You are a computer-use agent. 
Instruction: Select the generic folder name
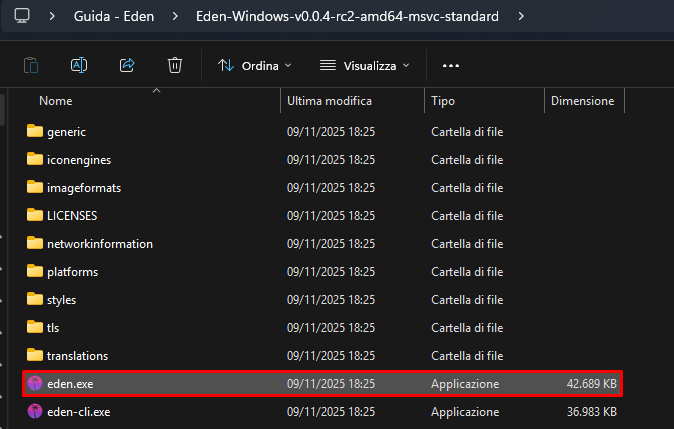coord(66,132)
